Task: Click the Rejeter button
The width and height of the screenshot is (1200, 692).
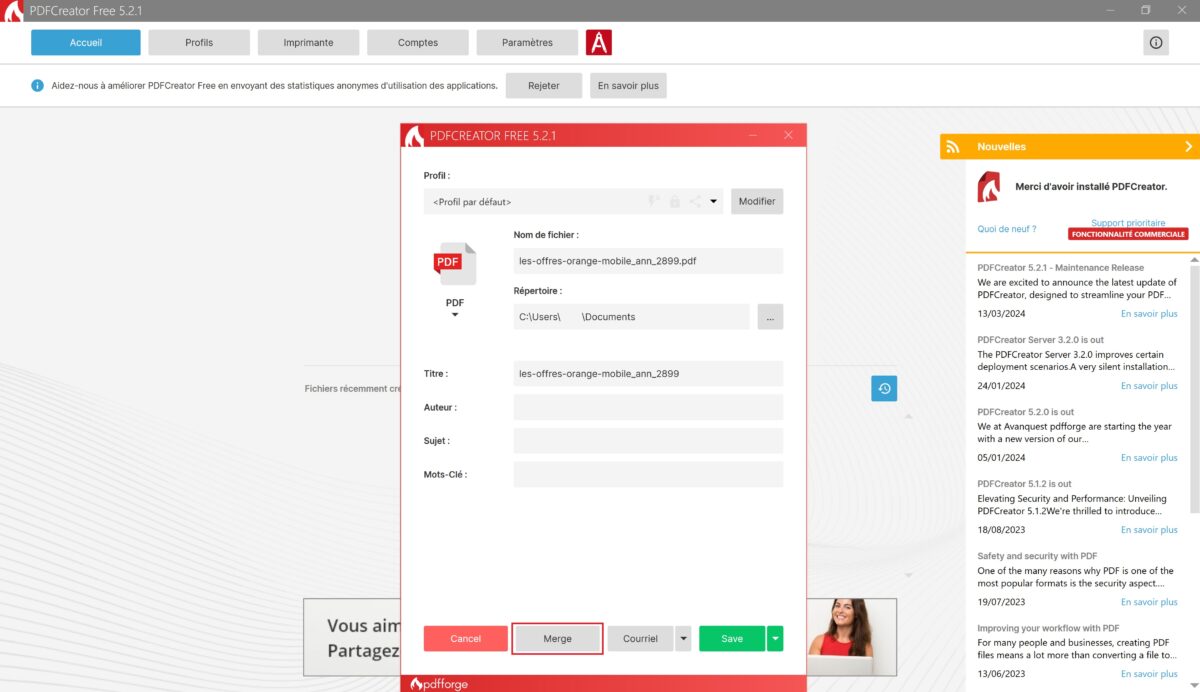Action: pyautogui.click(x=544, y=86)
